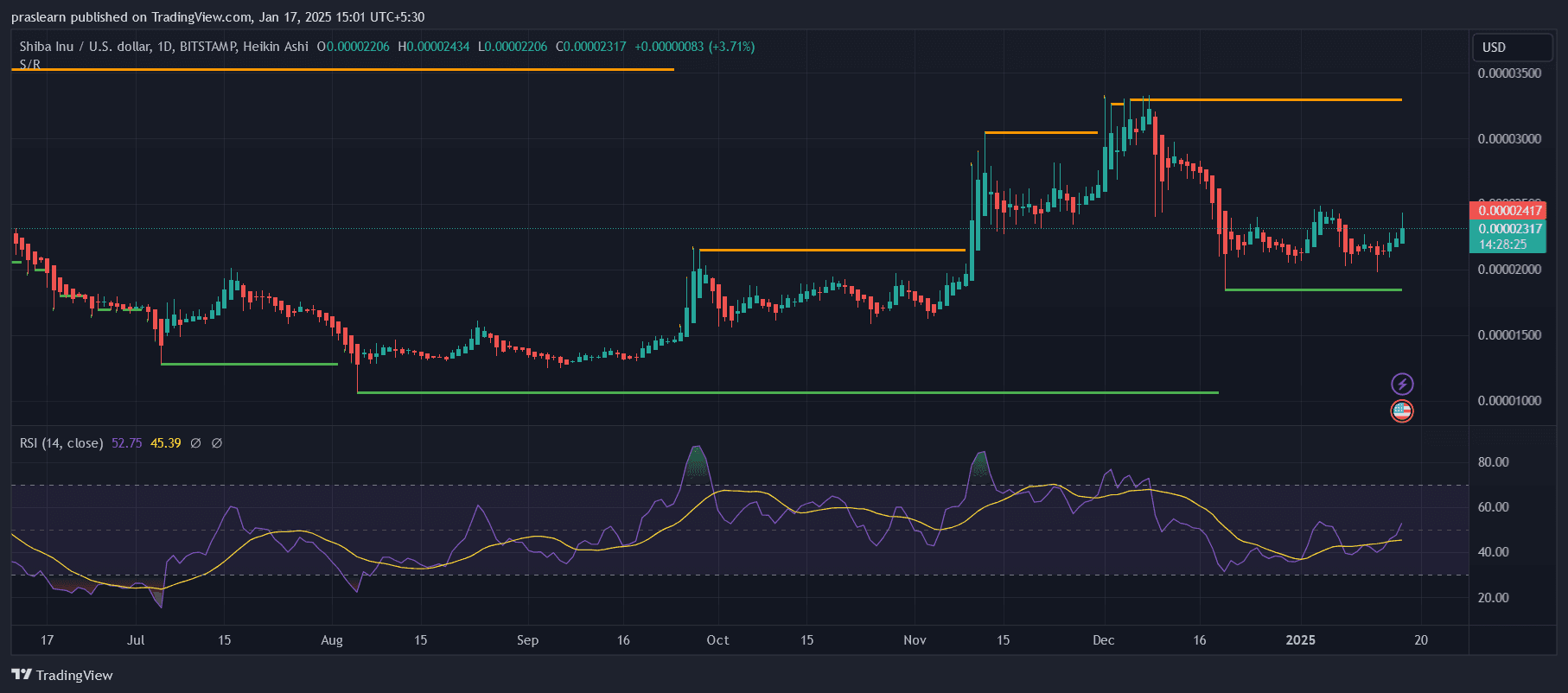The width and height of the screenshot is (1568, 693).
Task: Open the USD currency selector
Action: point(1512,48)
